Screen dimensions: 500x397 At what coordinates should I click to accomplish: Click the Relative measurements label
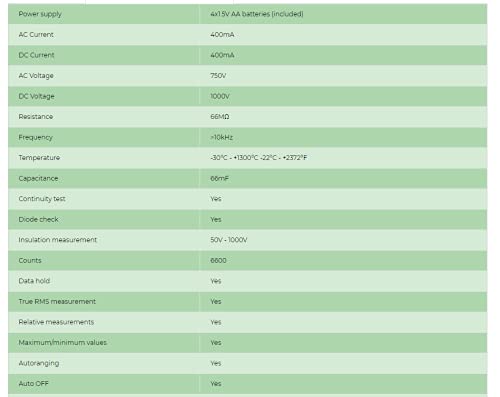click(x=56, y=322)
